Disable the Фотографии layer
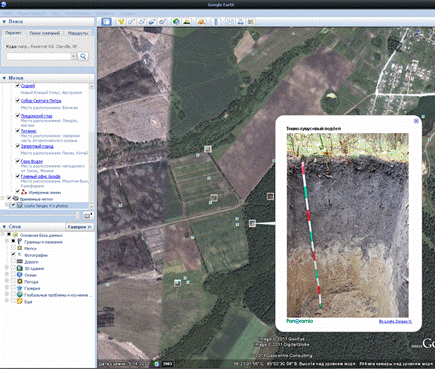 pos(13,255)
